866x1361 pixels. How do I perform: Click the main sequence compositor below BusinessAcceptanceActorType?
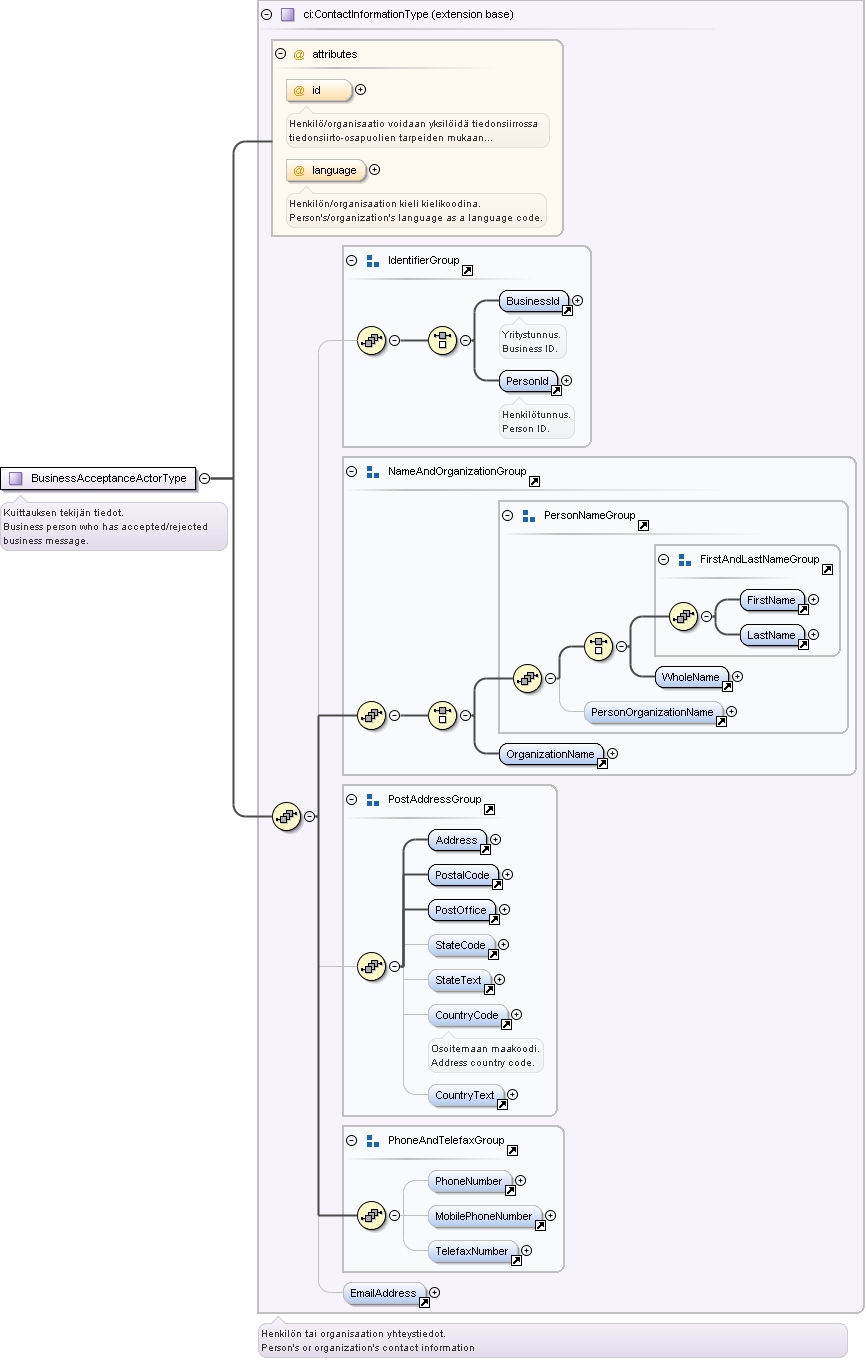pyautogui.click(x=287, y=816)
